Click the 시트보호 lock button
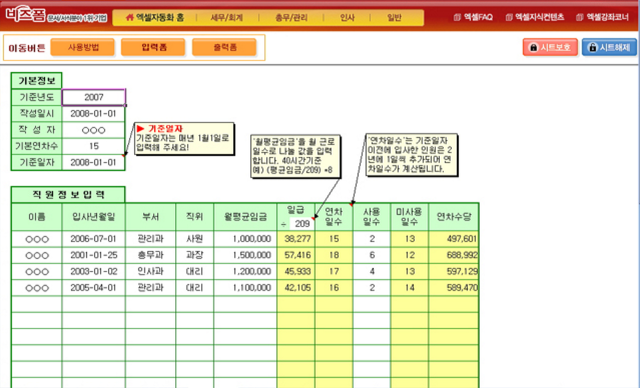640x388 pixels. pyautogui.click(x=550, y=47)
